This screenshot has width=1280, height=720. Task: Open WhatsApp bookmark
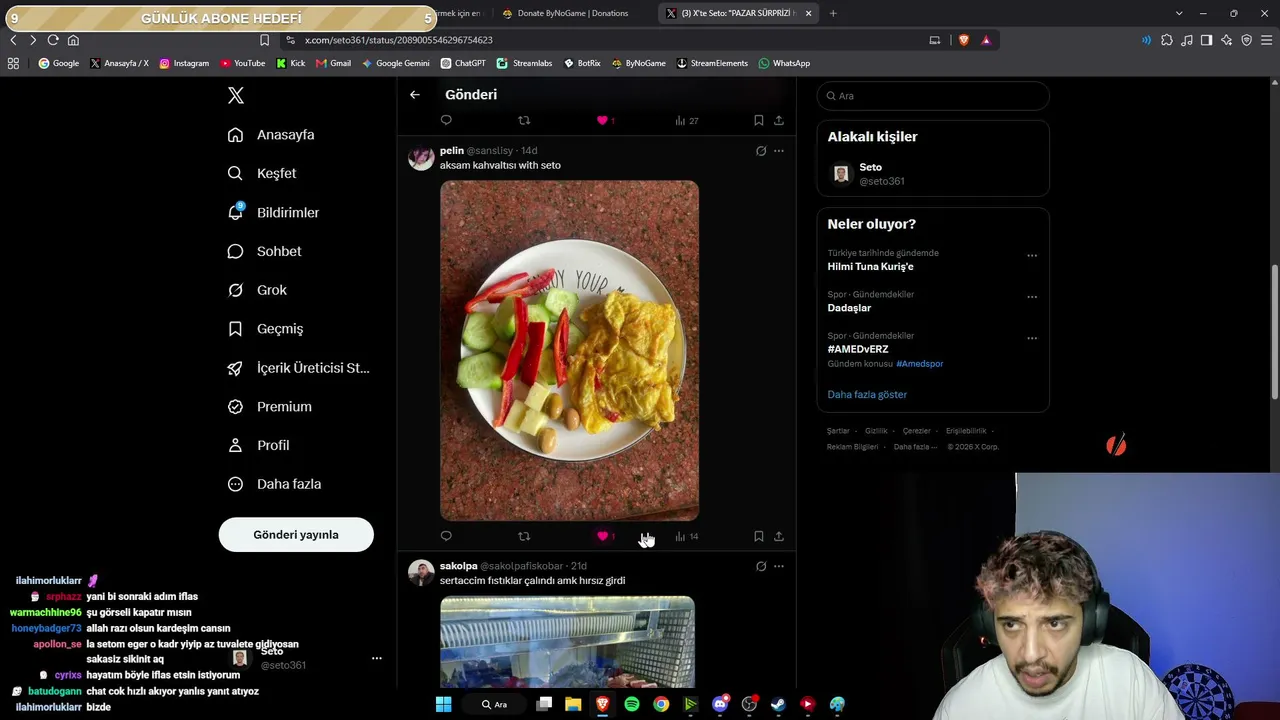pyautogui.click(x=784, y=63)
